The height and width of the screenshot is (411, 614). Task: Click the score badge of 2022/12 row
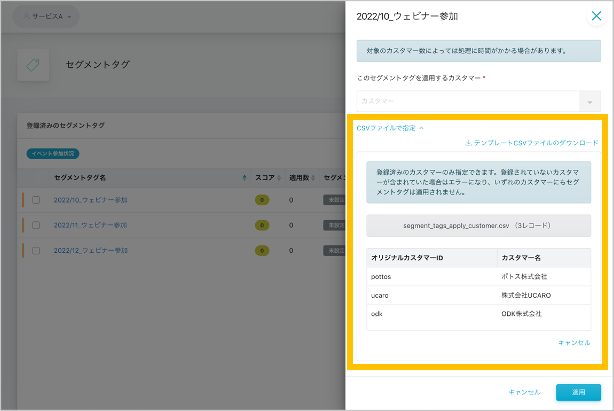tap(262, 251)
